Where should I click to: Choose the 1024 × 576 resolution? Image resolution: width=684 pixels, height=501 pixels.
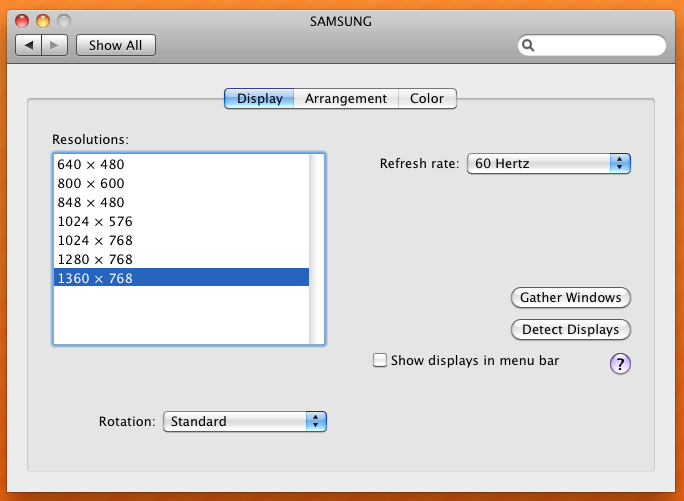(181, 222)
